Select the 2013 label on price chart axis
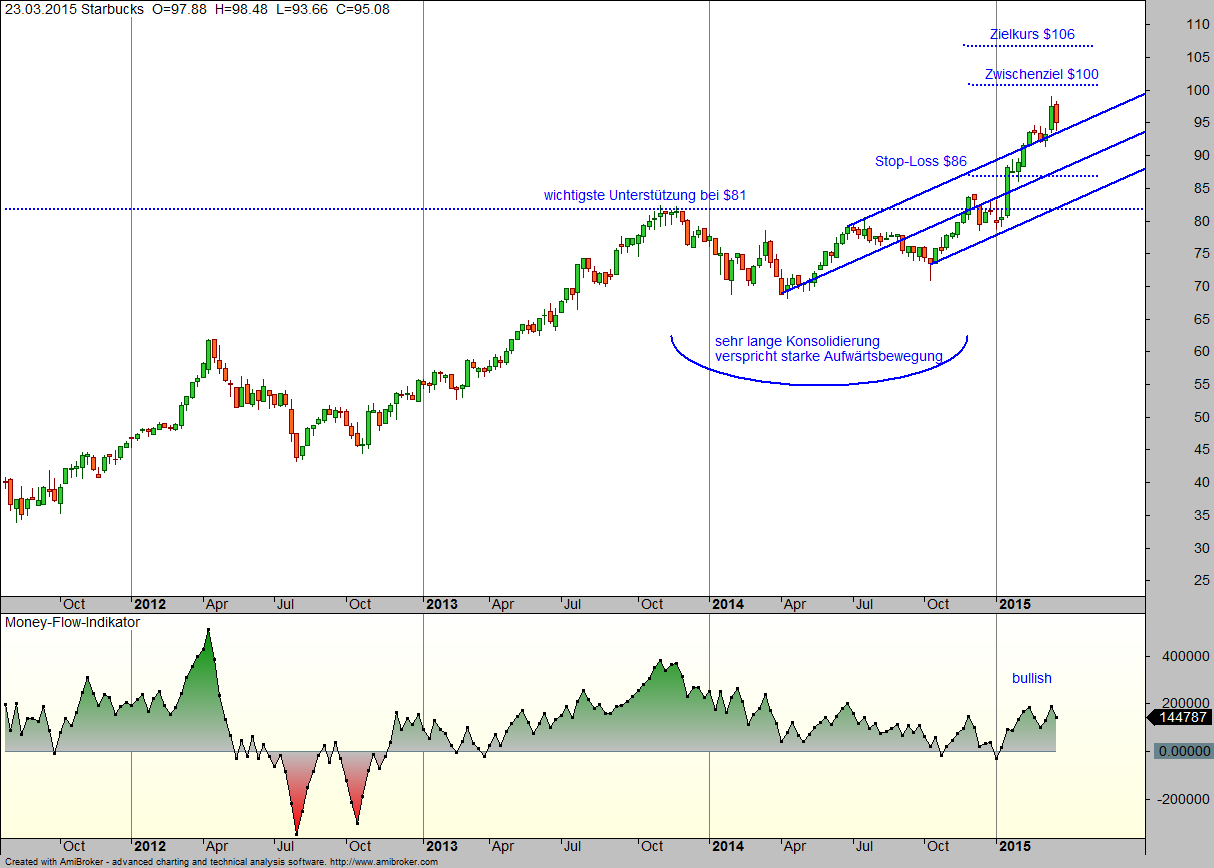This screenshot has width=1214, height=868. (442, 604)
